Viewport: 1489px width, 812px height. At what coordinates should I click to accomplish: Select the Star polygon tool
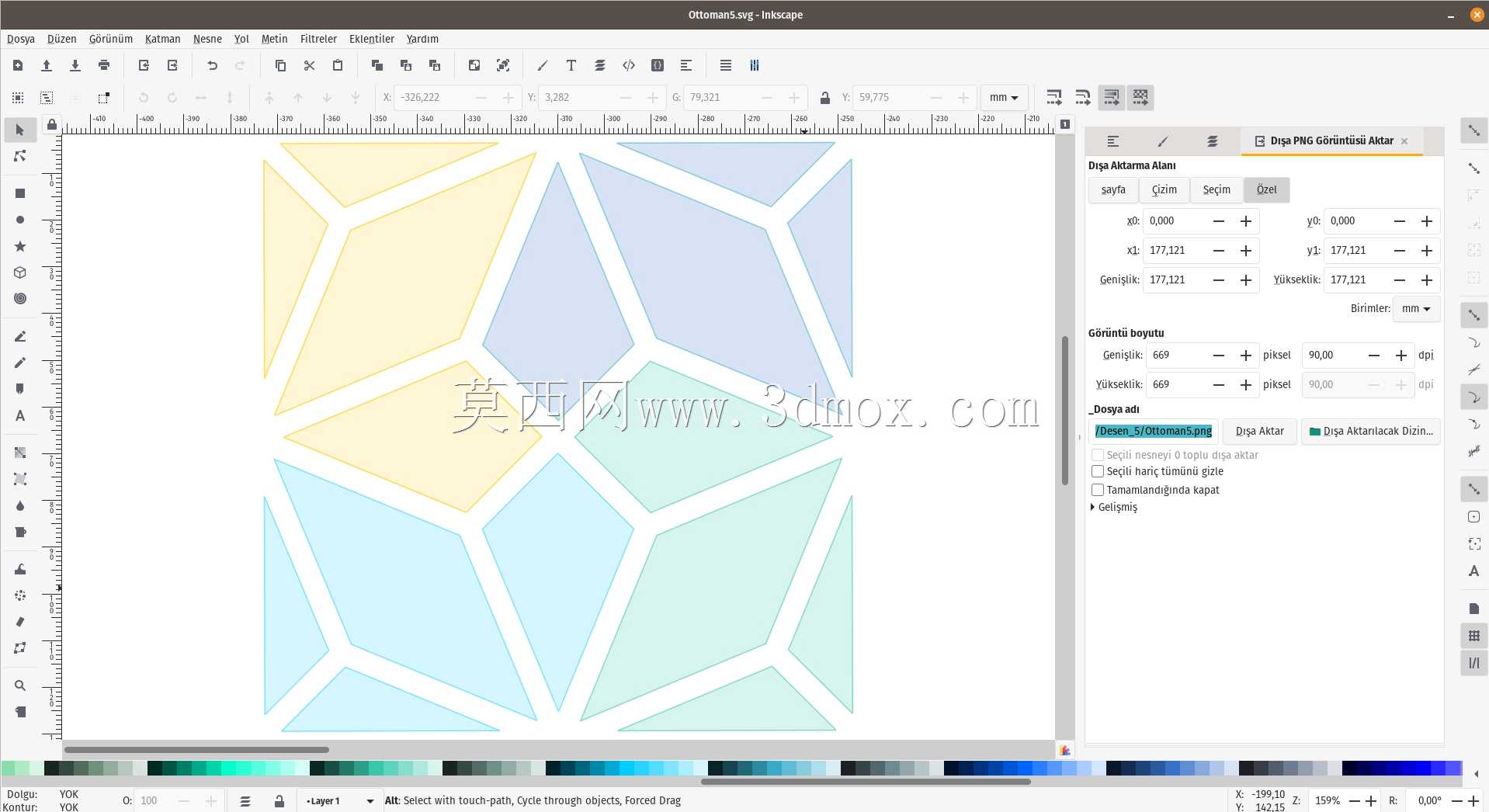pos(20,246)
